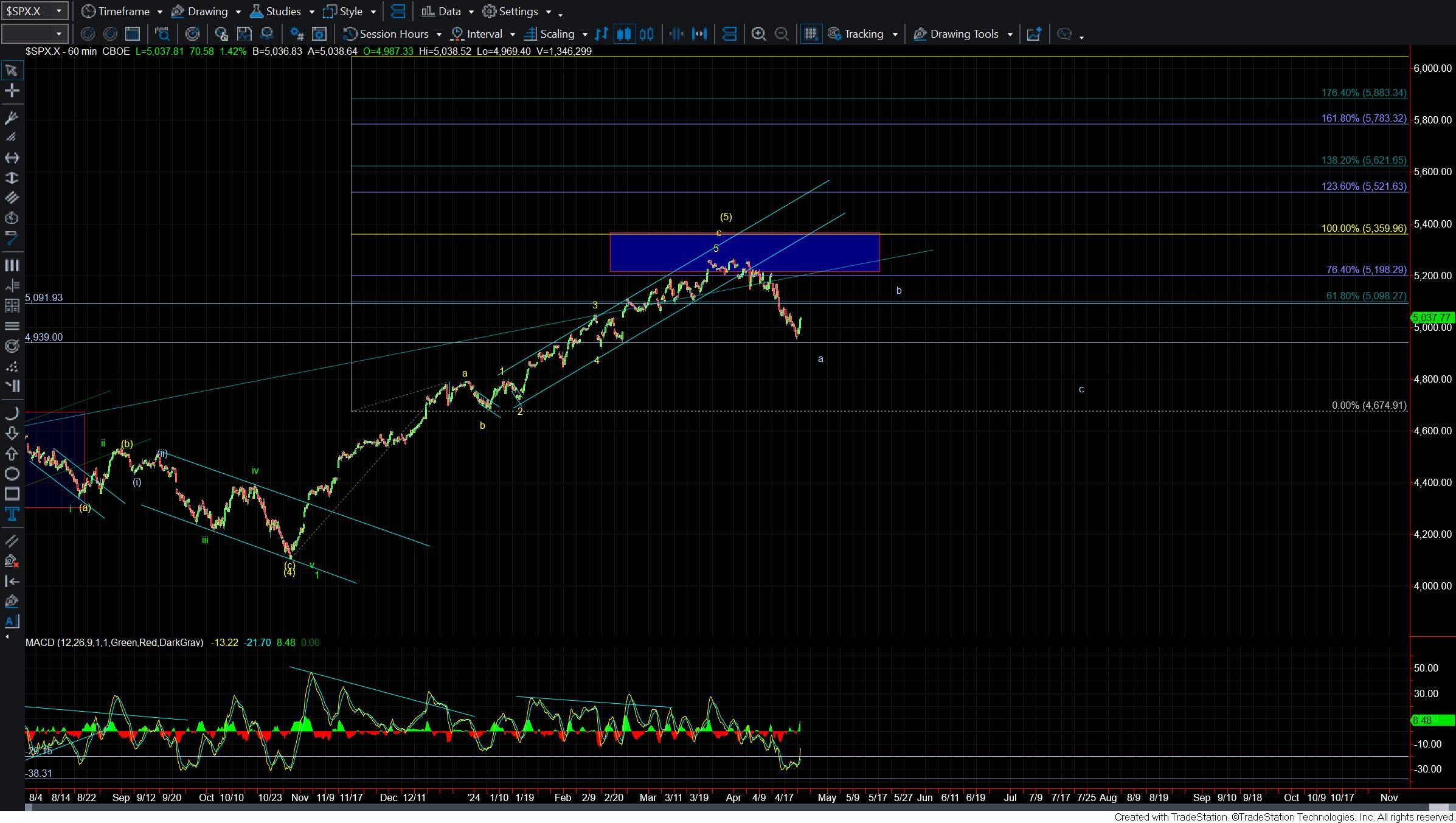Select the parallel lines tool
This screenshot has width=1456, height=823.
tap(12, 198)
